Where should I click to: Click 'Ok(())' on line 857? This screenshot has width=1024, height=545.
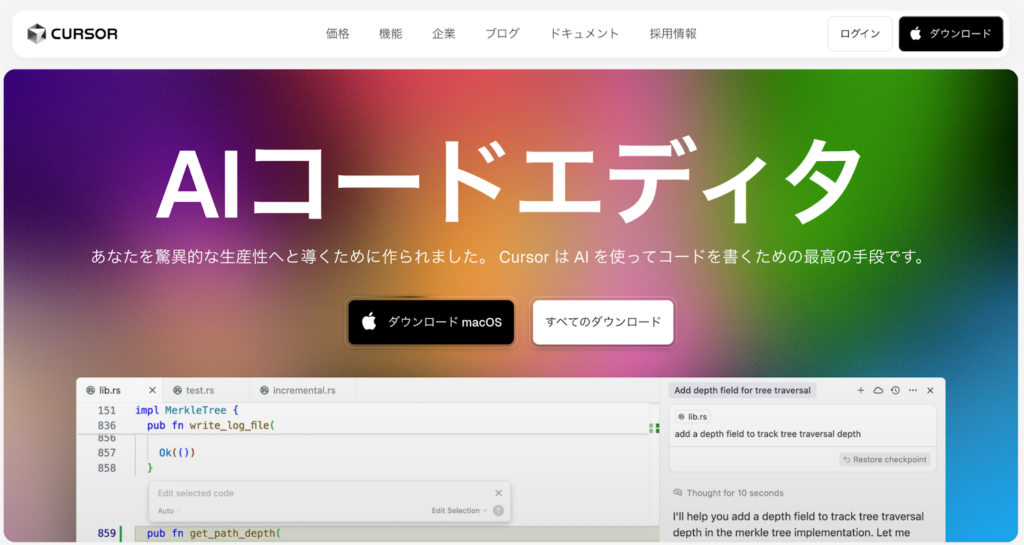(x=177, y=453)
